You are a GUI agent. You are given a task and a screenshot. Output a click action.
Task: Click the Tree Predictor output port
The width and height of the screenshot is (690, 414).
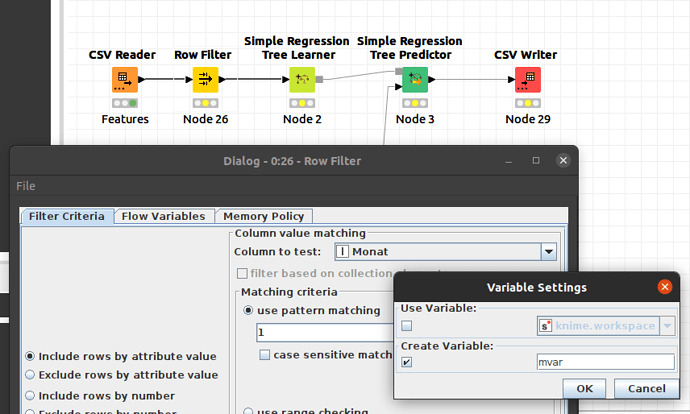(432, 80)
